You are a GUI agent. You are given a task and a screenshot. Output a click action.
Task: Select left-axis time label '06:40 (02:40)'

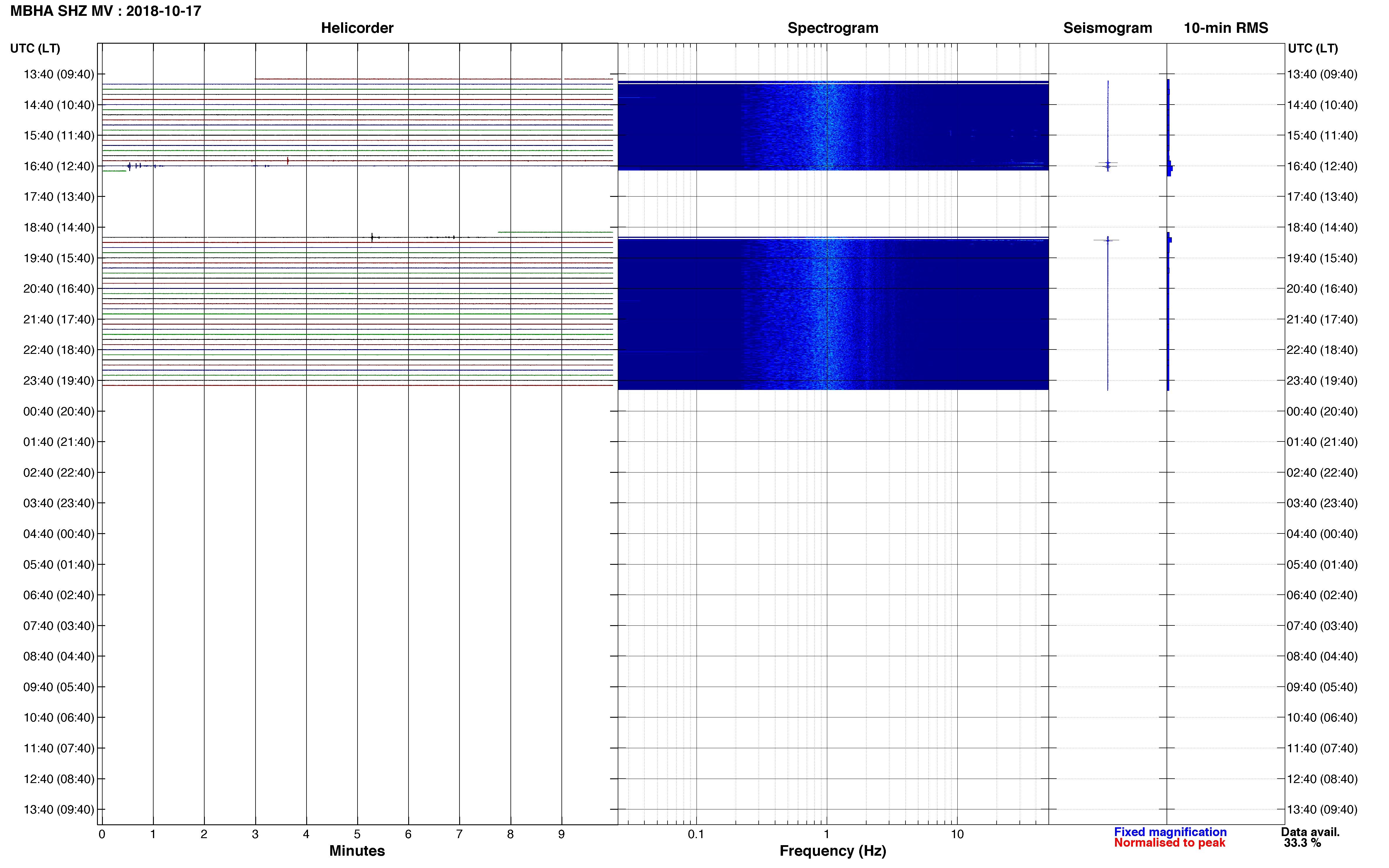coord(59,595)
